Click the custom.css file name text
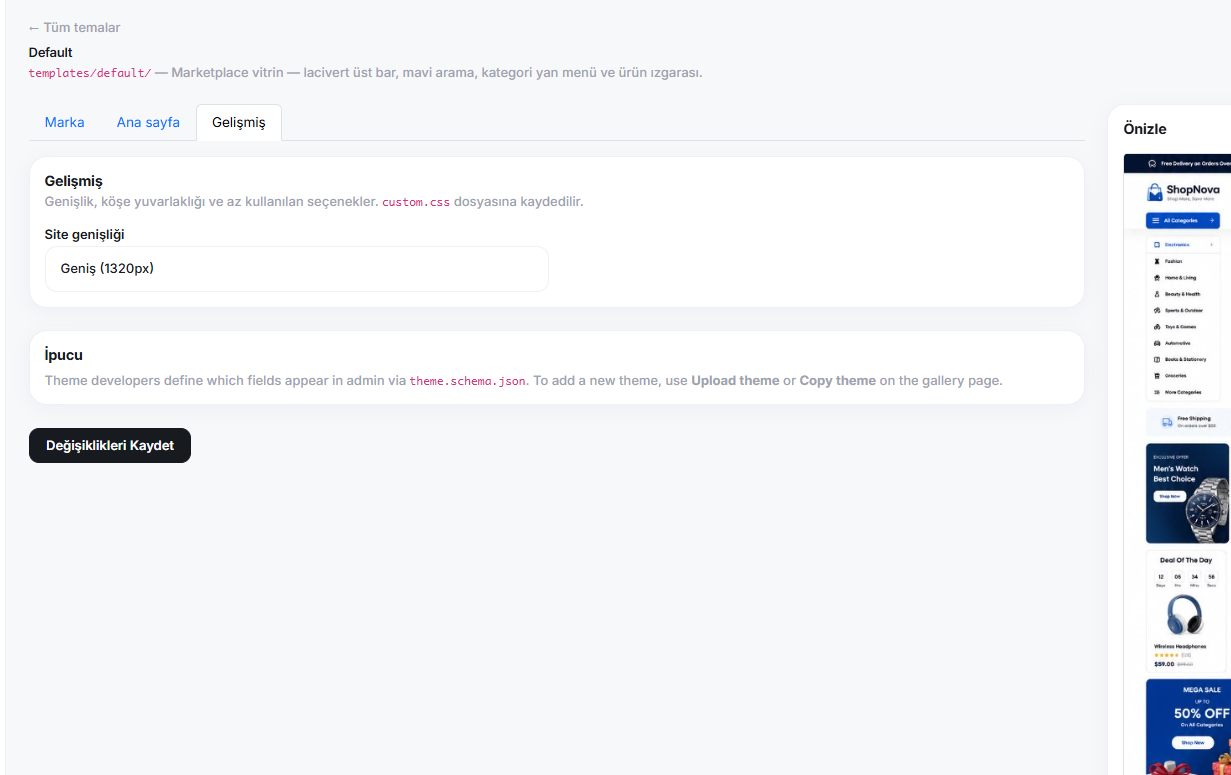Viewport: 1231px width, 775px height. 416,202
